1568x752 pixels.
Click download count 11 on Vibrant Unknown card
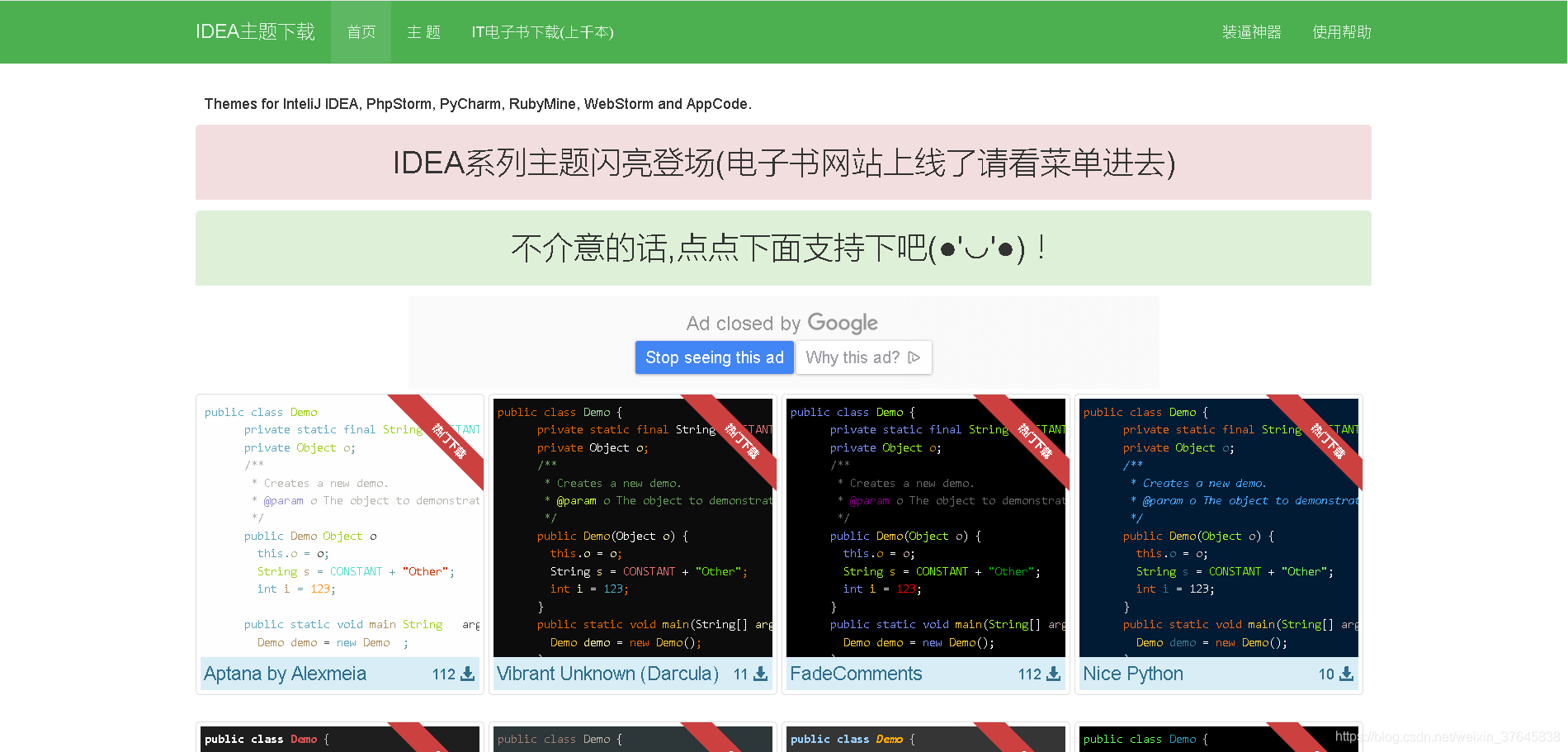tap(740, 674)
